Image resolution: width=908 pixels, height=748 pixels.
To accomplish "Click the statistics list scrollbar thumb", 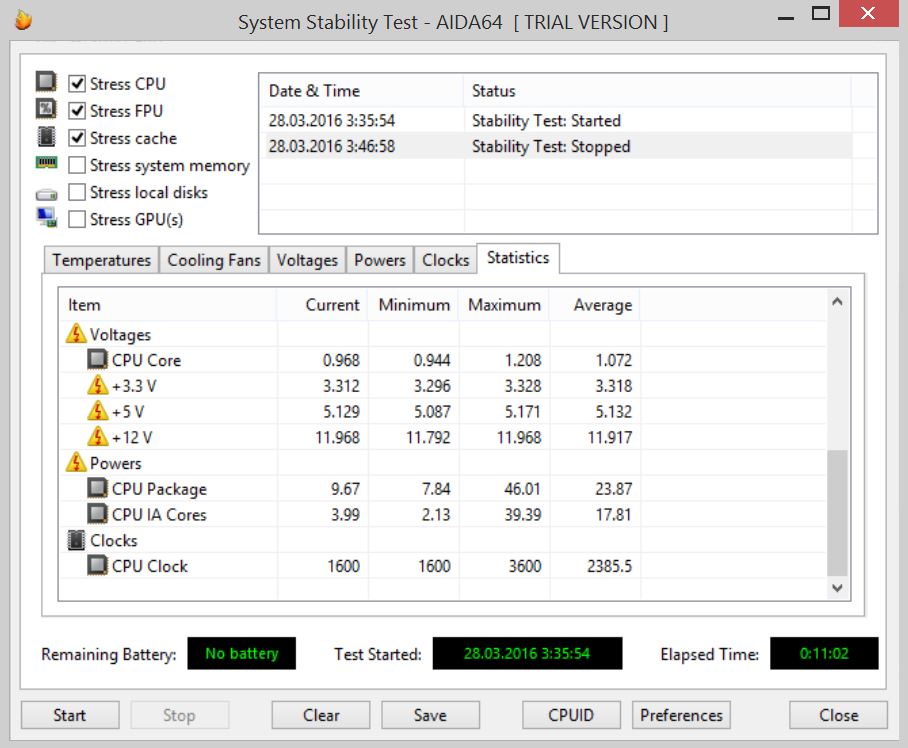I will tap(837, 513).
